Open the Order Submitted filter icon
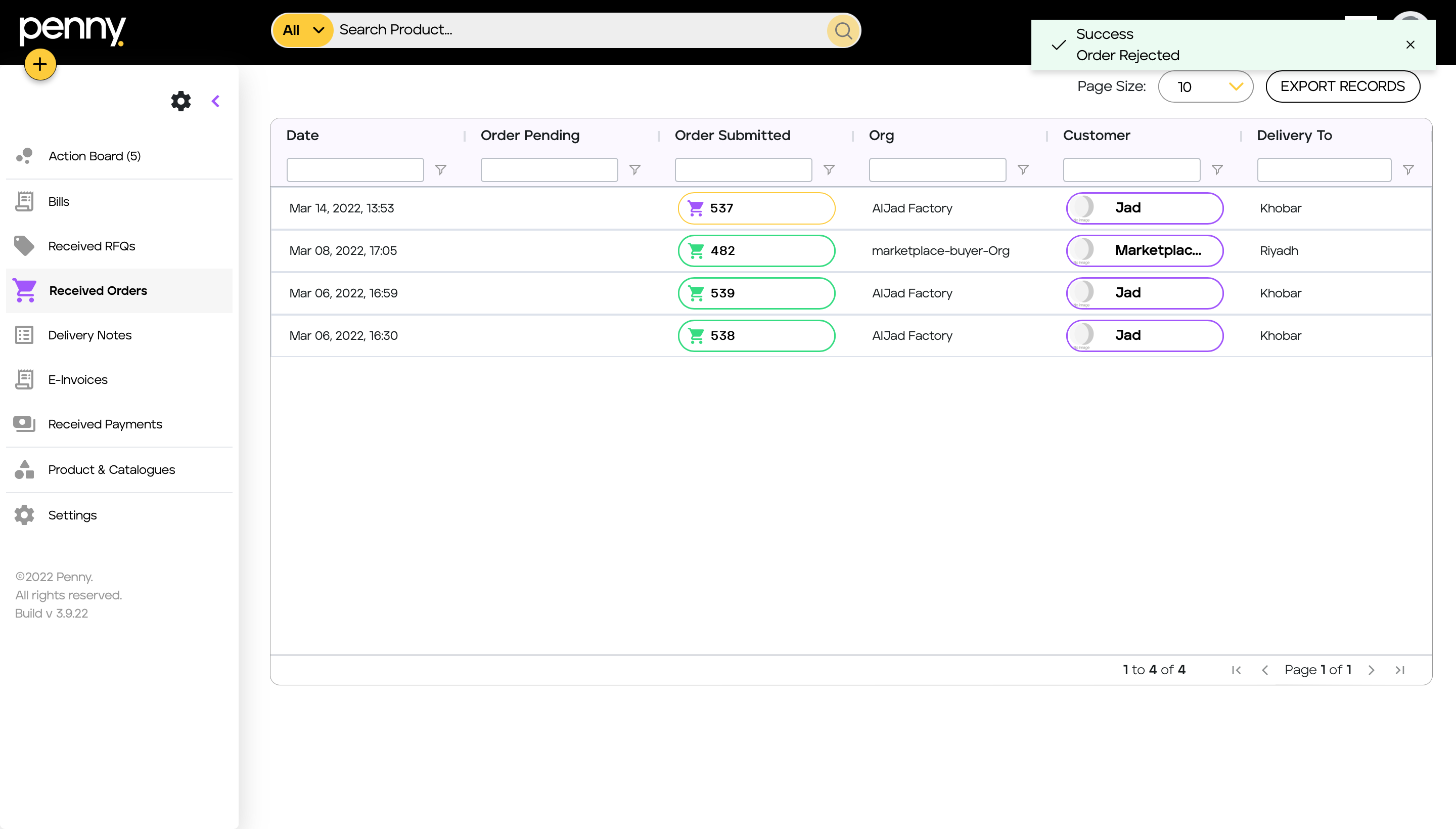Image resolution: width=1456 pixels, height=829 pixels. [x=829, y=169]
